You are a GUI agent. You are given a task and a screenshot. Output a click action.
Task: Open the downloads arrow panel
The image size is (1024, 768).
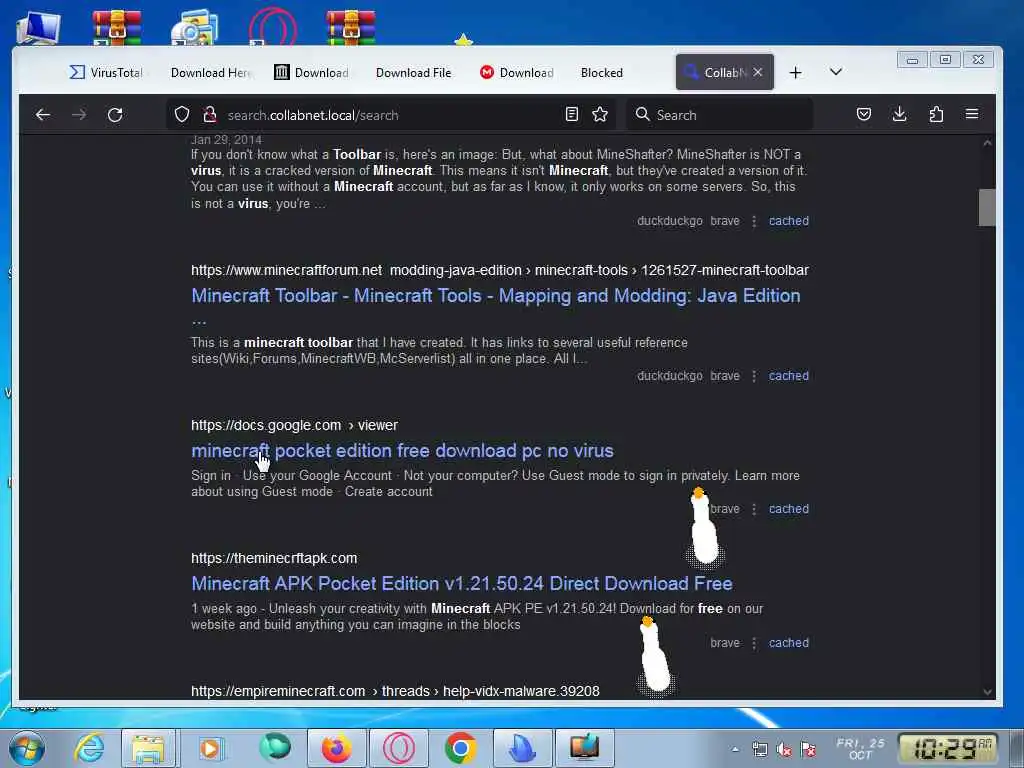click(899, 115)
